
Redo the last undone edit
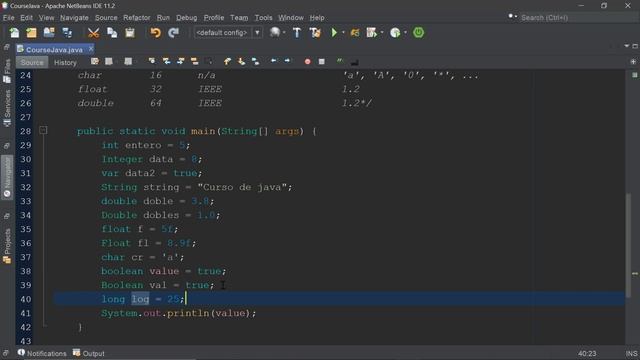click(173, 33)
